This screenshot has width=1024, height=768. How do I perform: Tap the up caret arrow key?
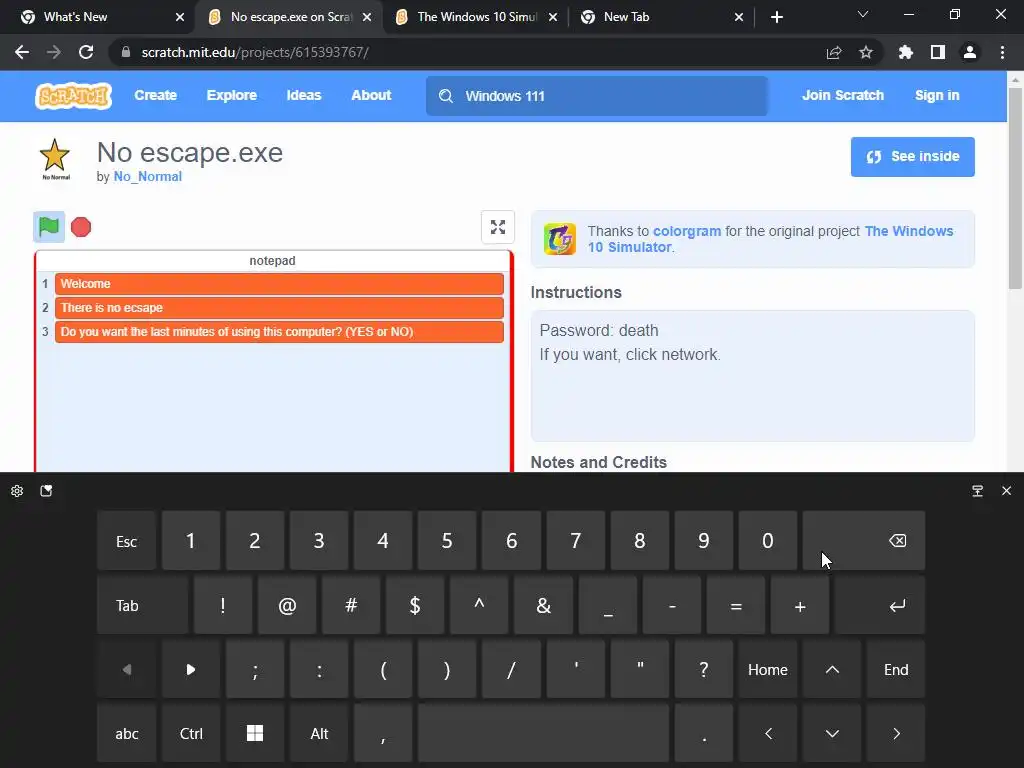[832, 669]
